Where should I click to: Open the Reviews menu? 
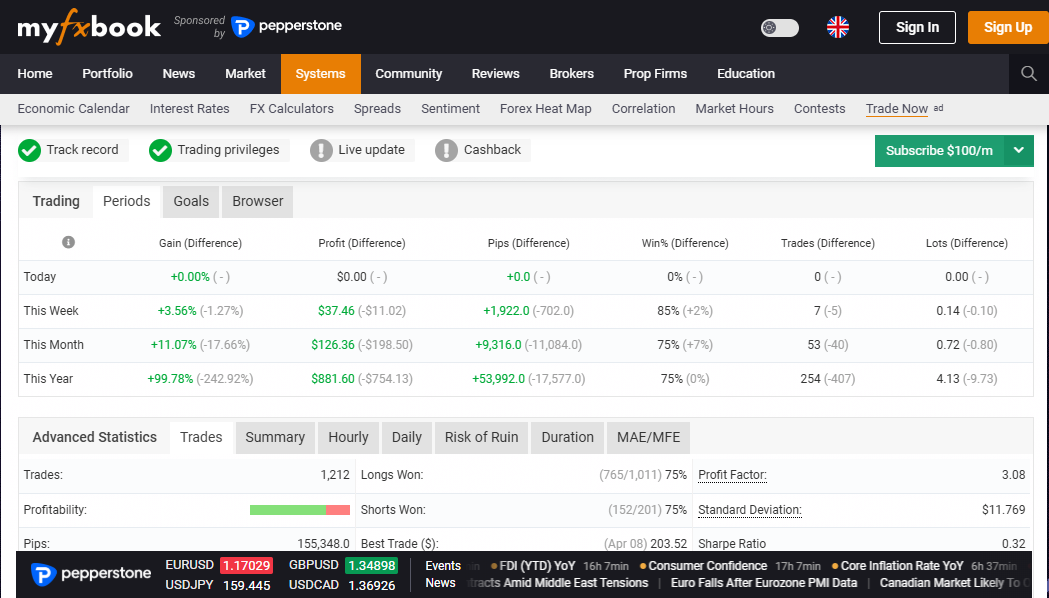(495, 74)
